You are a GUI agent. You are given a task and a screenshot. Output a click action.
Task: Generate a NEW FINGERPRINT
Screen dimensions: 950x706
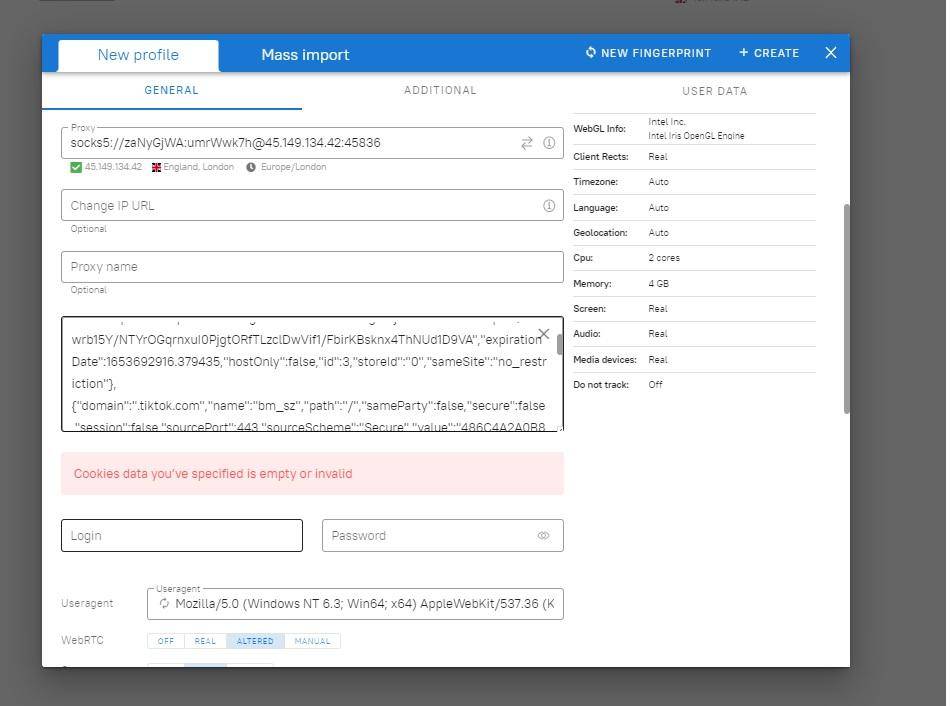[x=648, y=53]
